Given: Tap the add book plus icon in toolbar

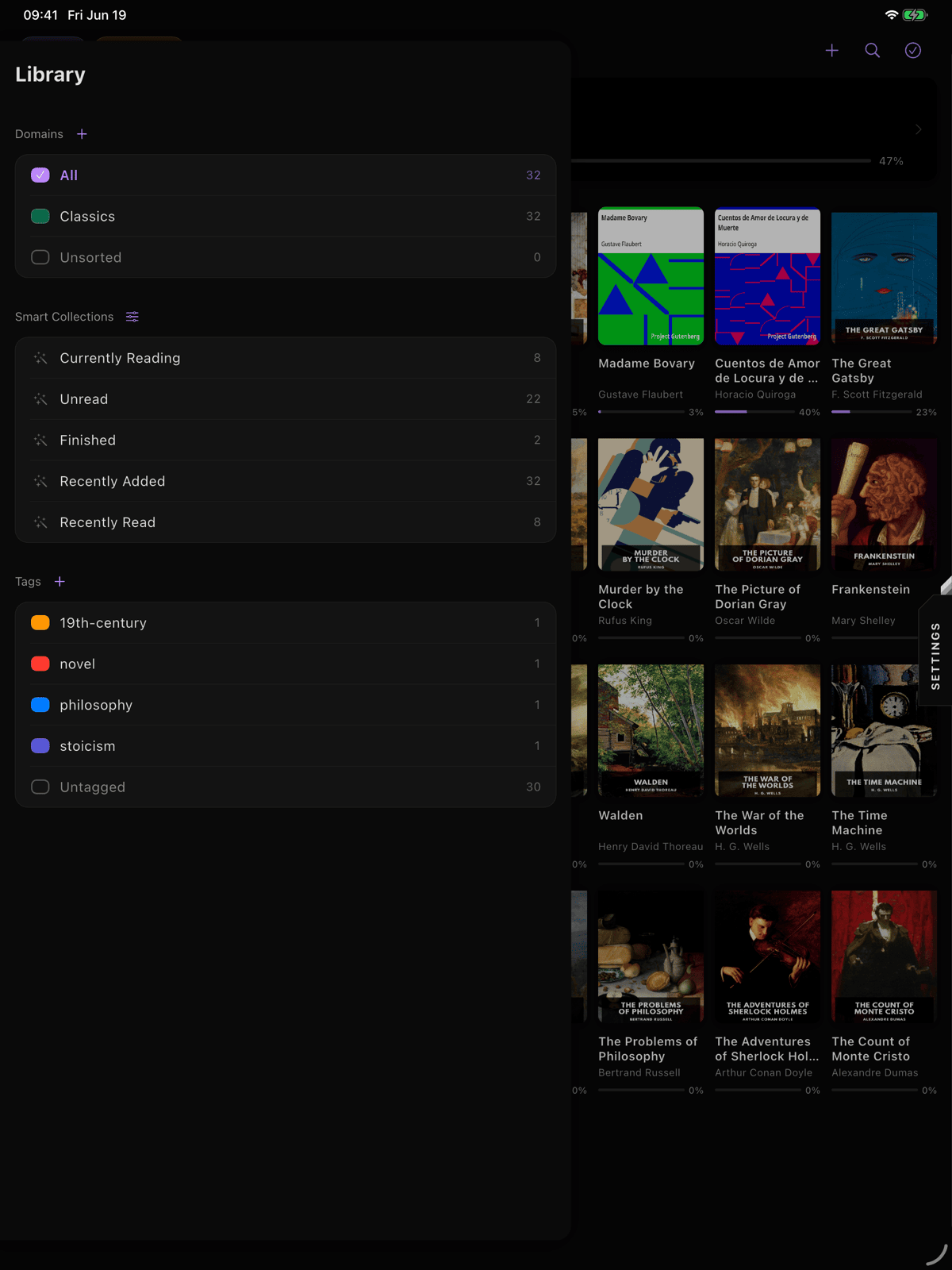Looking at the screenshot, I should click(x=831, y=51).
